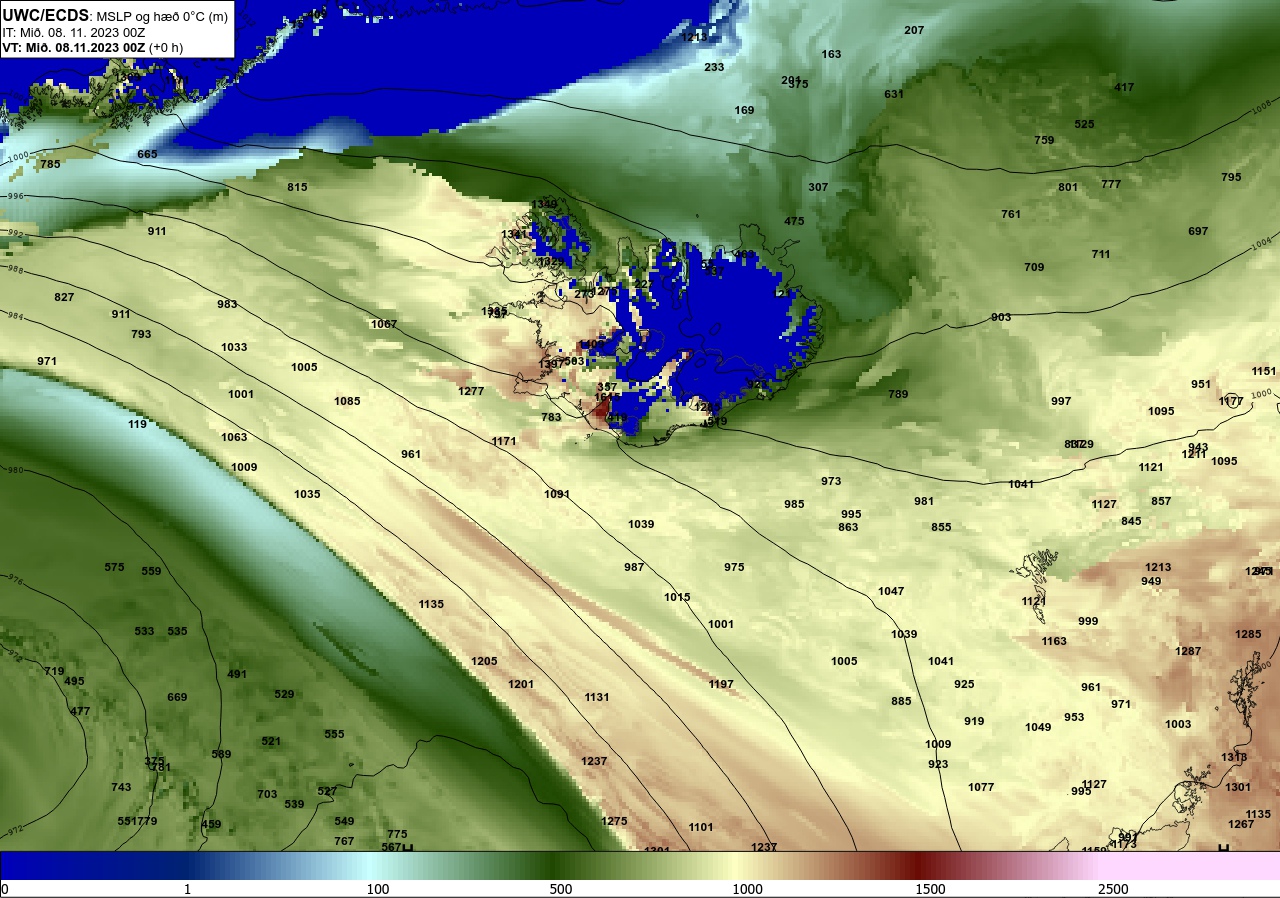Click the map value 1033

point(234,347)
